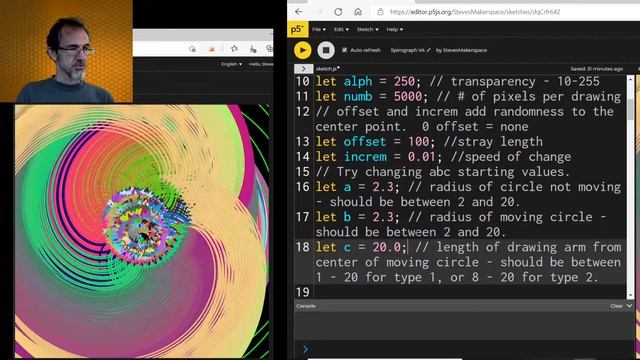Open the English language dropdown
Image resolution: width=640 pixels, height=360 pixels.
click(x=231, y=64)
